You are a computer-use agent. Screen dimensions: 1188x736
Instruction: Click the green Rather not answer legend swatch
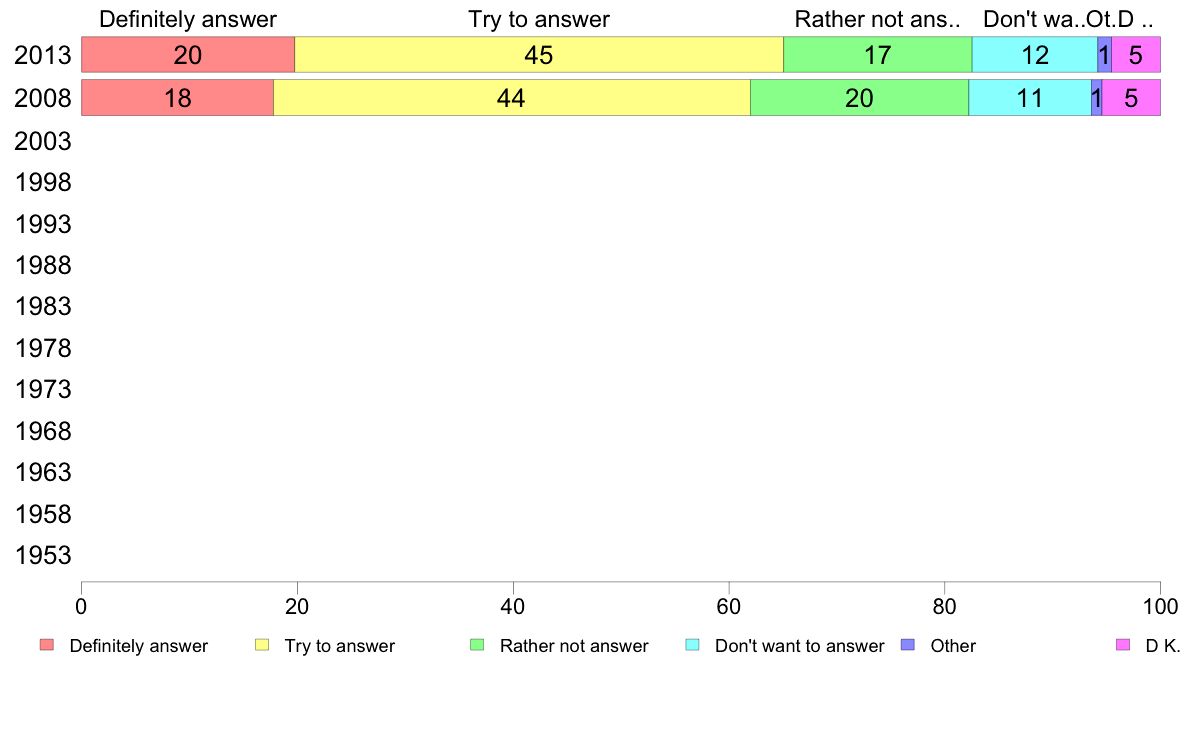(x=477, y=645)
